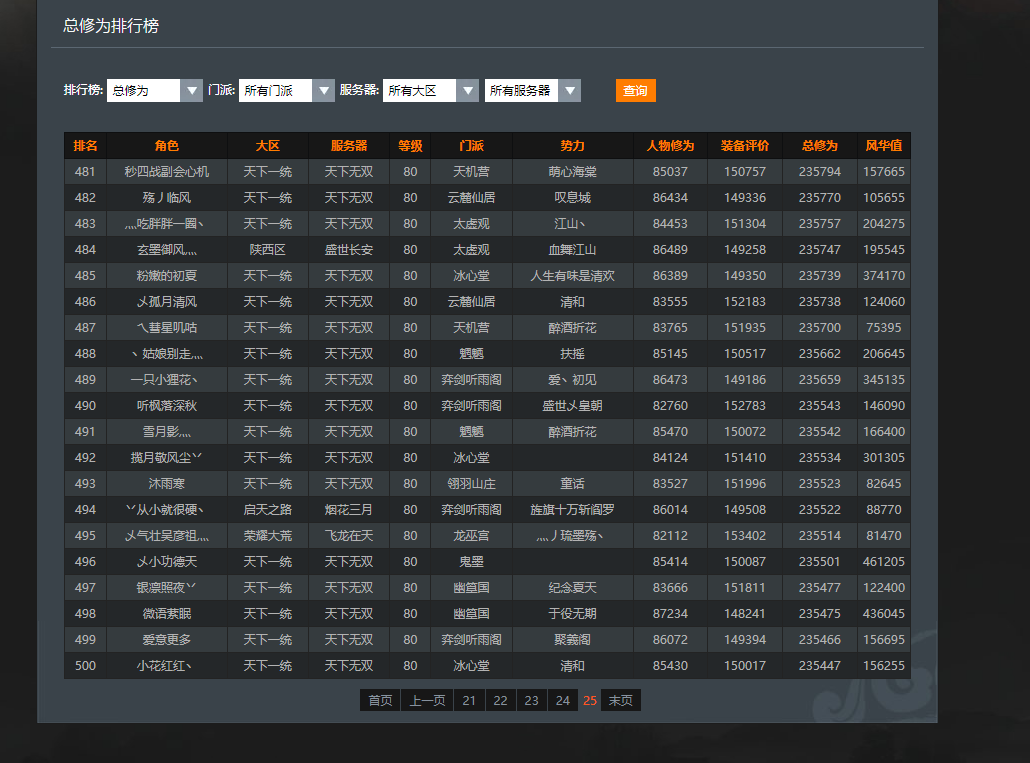The image size is (1030, 763).
Task: Open the 排行榜 总修为 dropdown
Action: (155, 91)
